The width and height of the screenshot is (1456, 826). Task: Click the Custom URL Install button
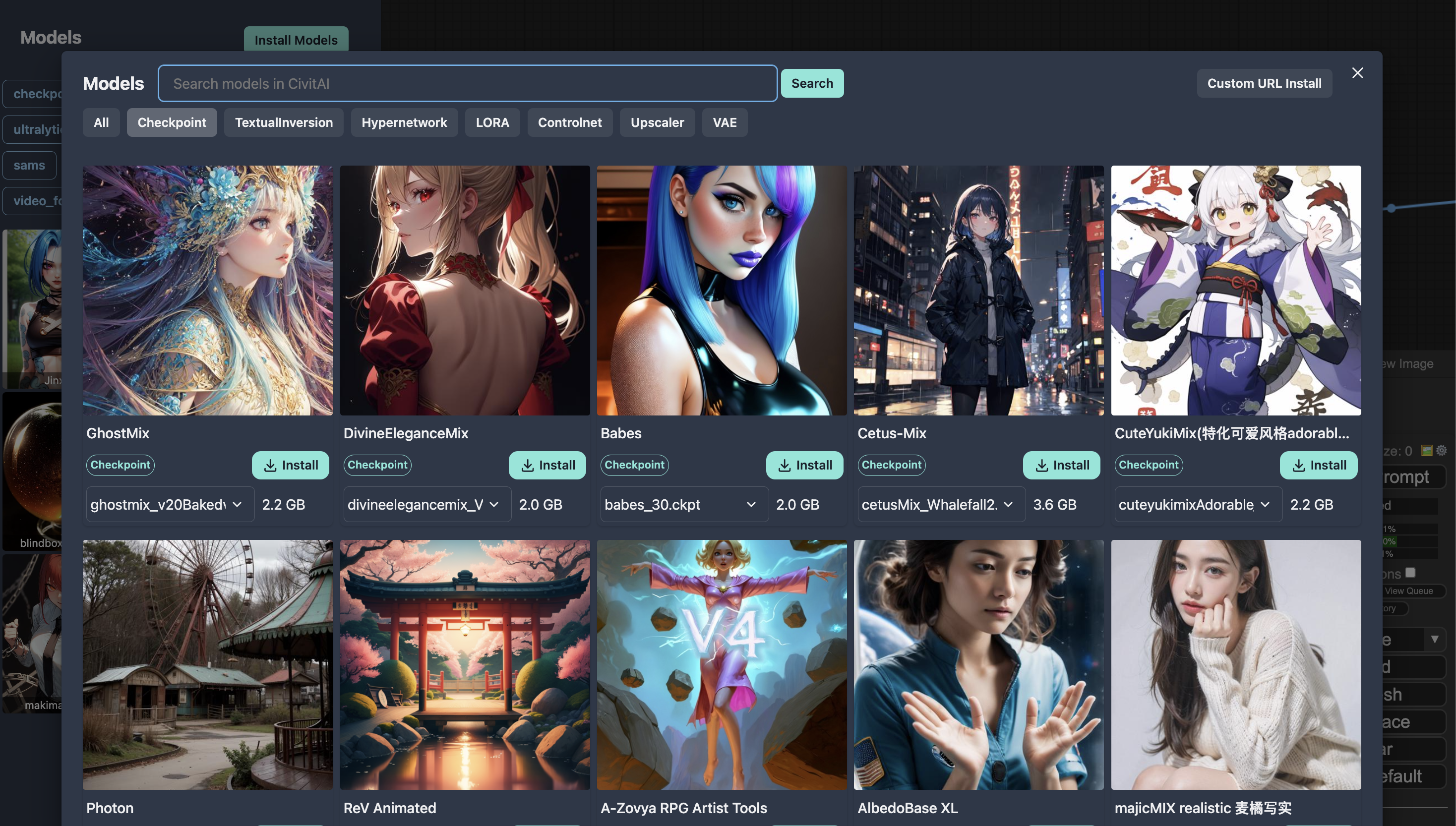[1264, 83]
